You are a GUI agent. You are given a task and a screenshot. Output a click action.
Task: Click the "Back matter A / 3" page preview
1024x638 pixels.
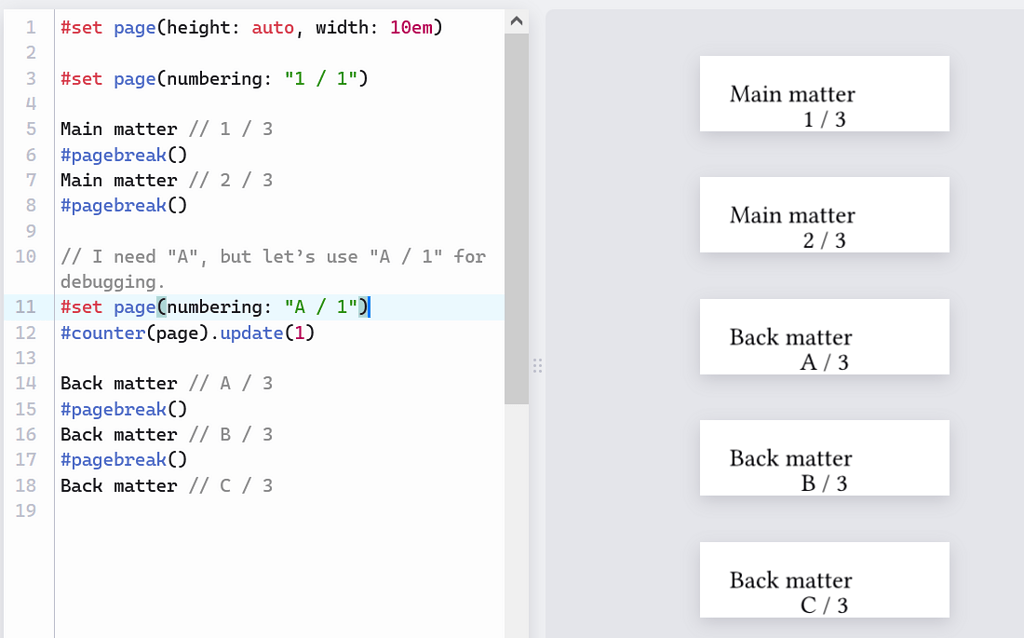(823, 337)
